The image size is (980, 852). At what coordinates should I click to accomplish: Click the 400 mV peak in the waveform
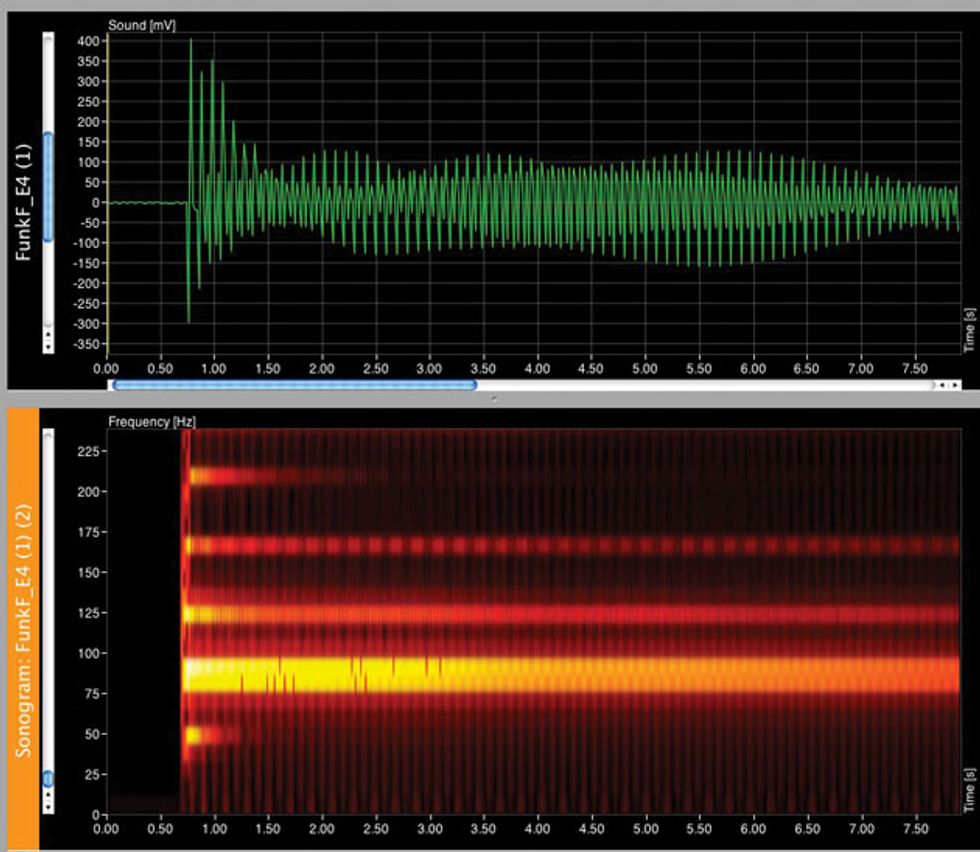[190, 42]
